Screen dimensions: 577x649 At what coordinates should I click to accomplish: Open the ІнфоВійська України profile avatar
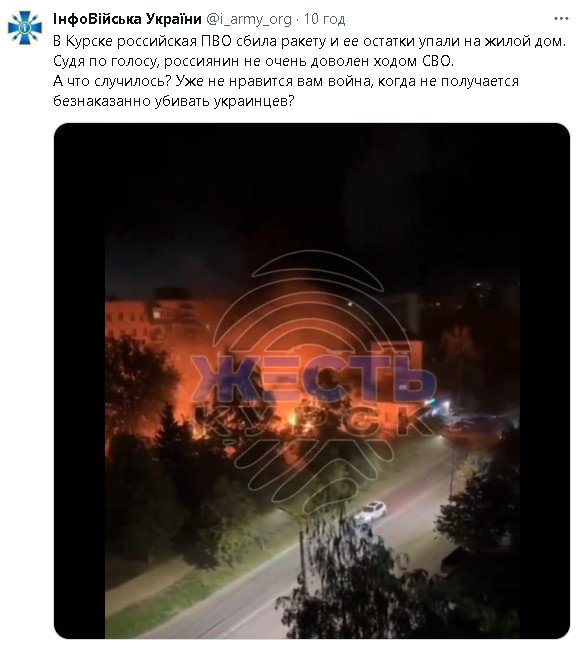(x=24, y=28)
